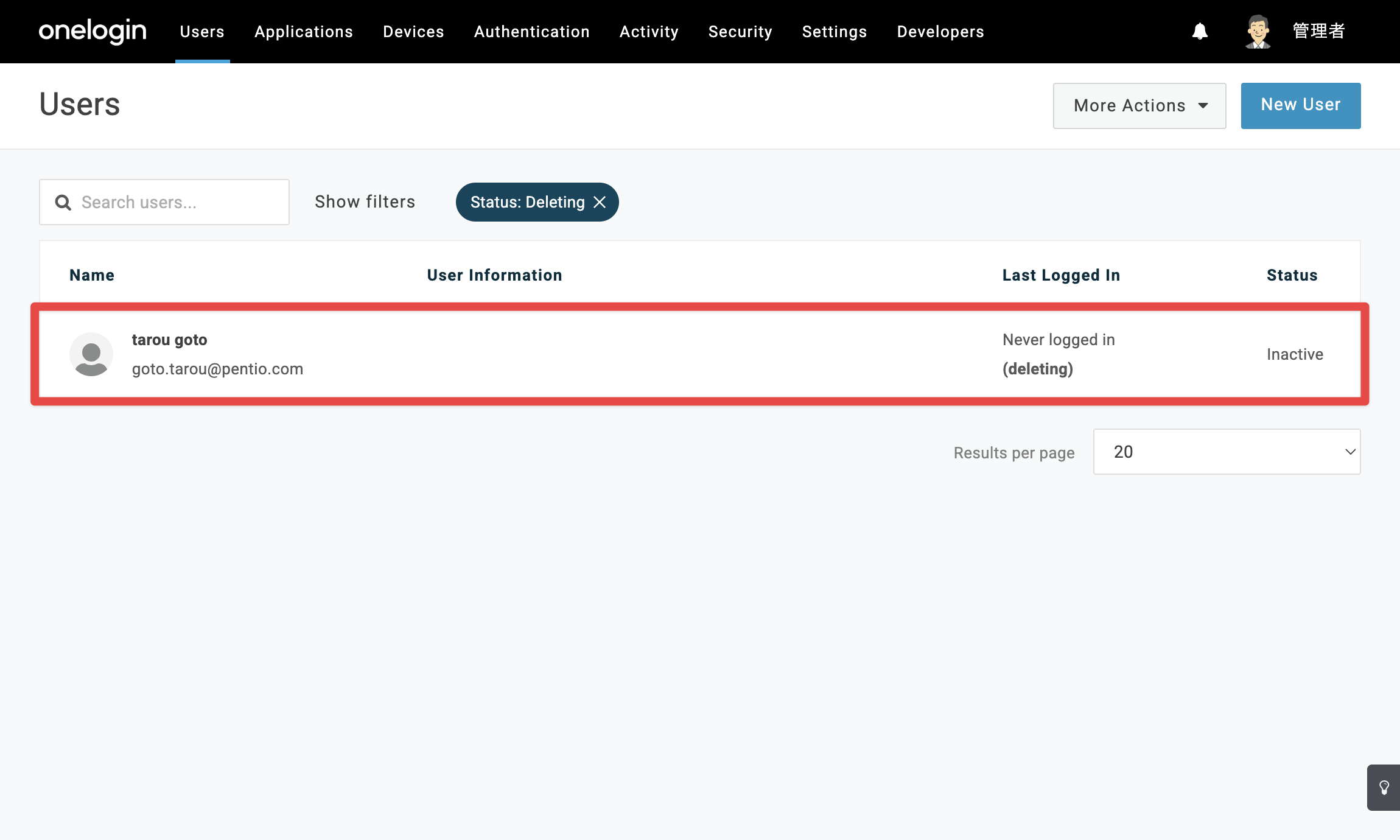Click the User Information column header

[x=495, y=275]
